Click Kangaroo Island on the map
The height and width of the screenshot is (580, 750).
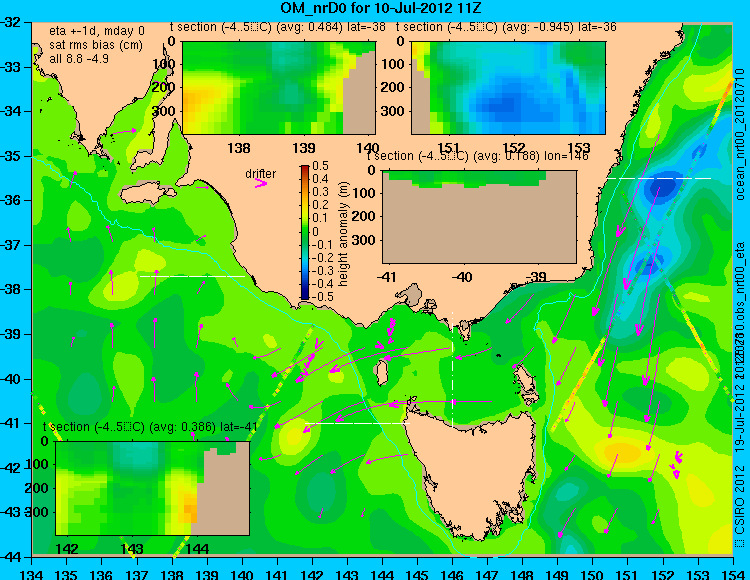[146, 193]
